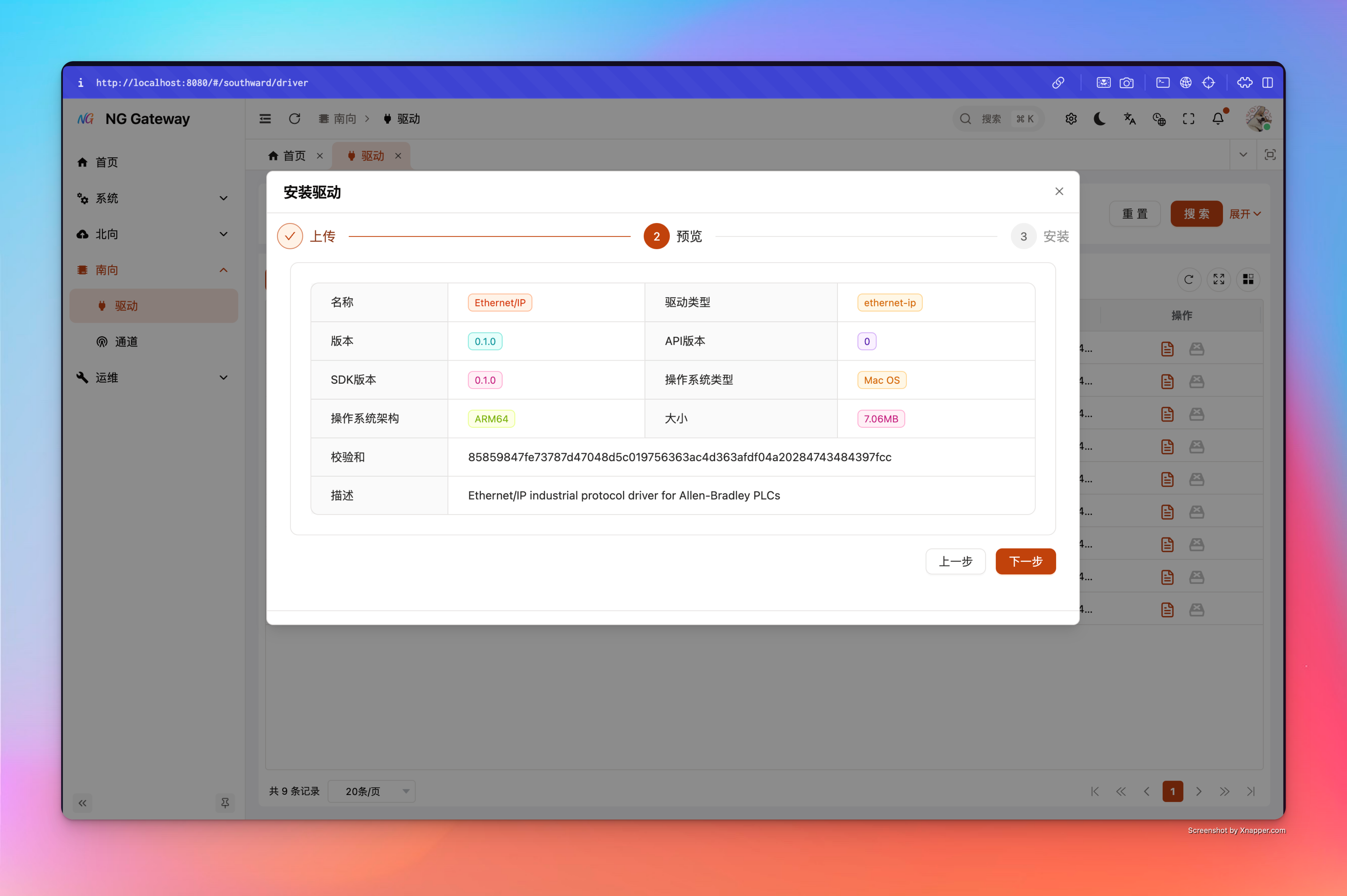
Task: Toggle the sidebar hamburger menu
Action: click(x=265, y=119)
